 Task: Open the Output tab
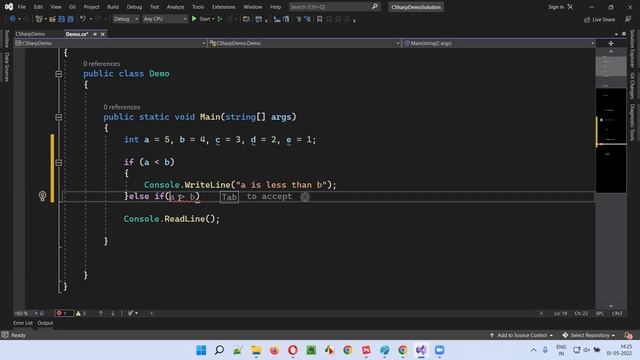pyautogui.click(x=45, y=323)
